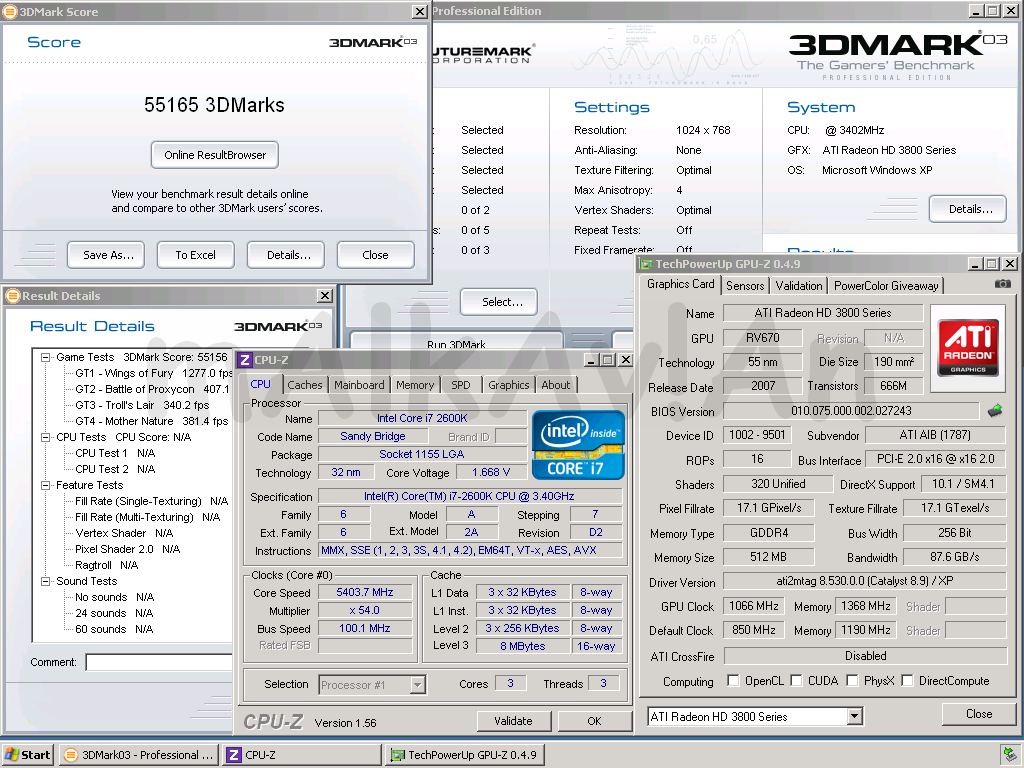Click the Core Voltage value 1.668 V
This screenshot has height=768, width=1024.
(490, 472)
